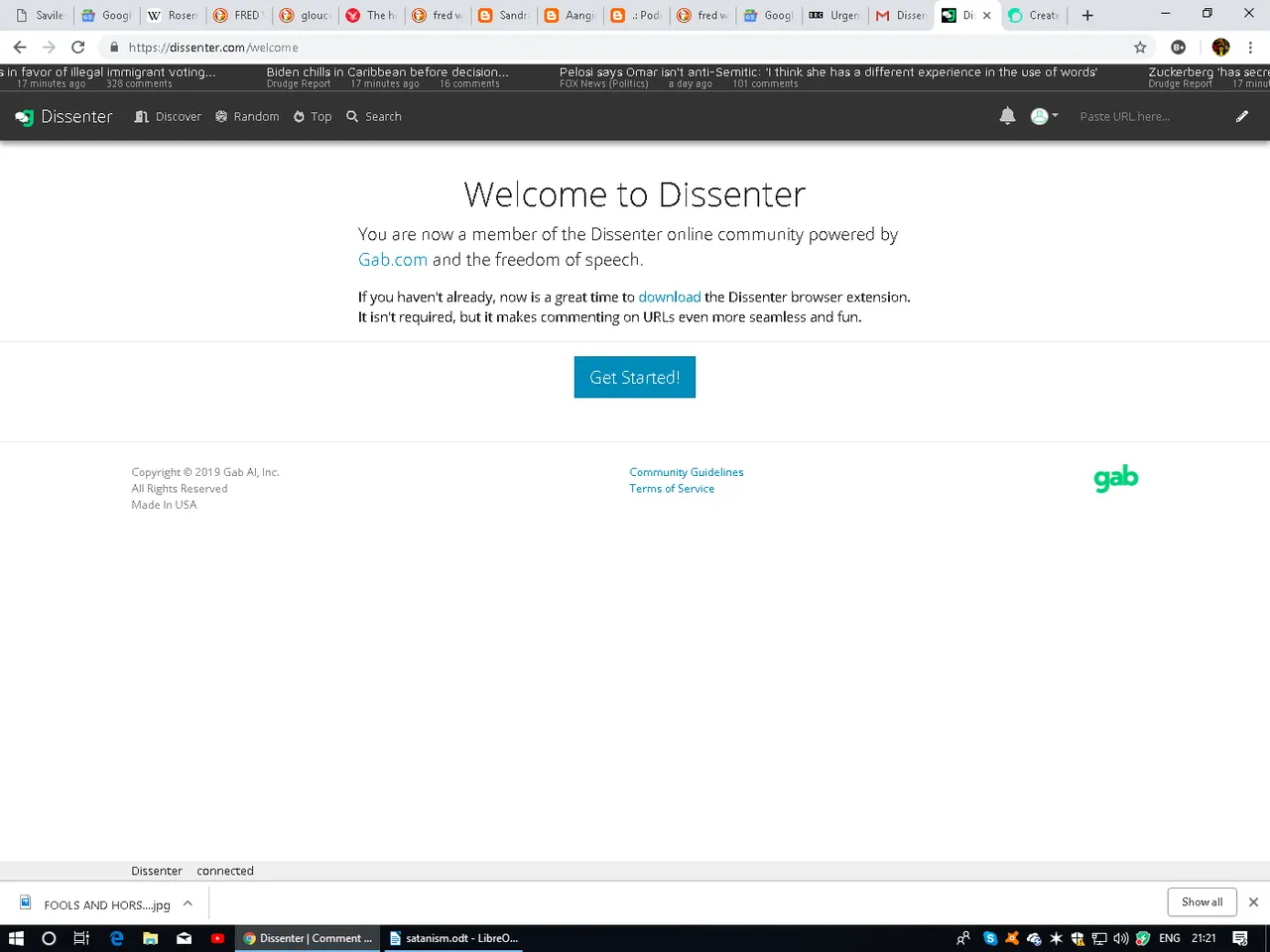The width and height of the screenshot is (1270, 952).
Task: Click the green gab logo in footer
Action: click(x=1116, y=479)
